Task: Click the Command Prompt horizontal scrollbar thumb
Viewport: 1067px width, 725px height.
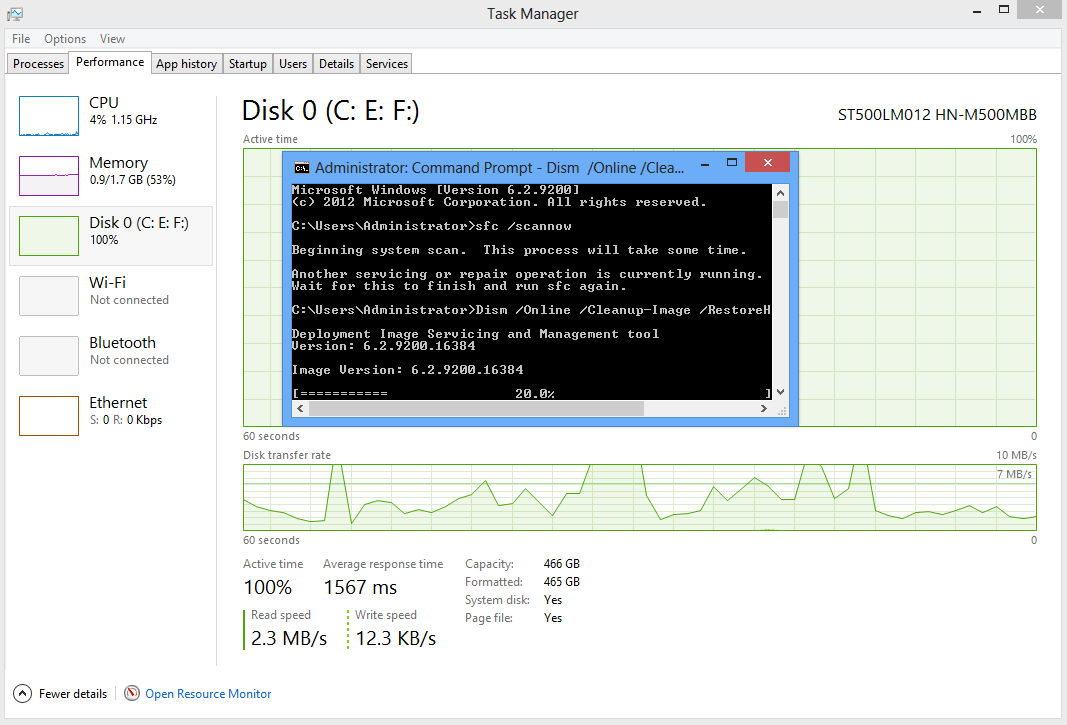Action: coord(476,408)
